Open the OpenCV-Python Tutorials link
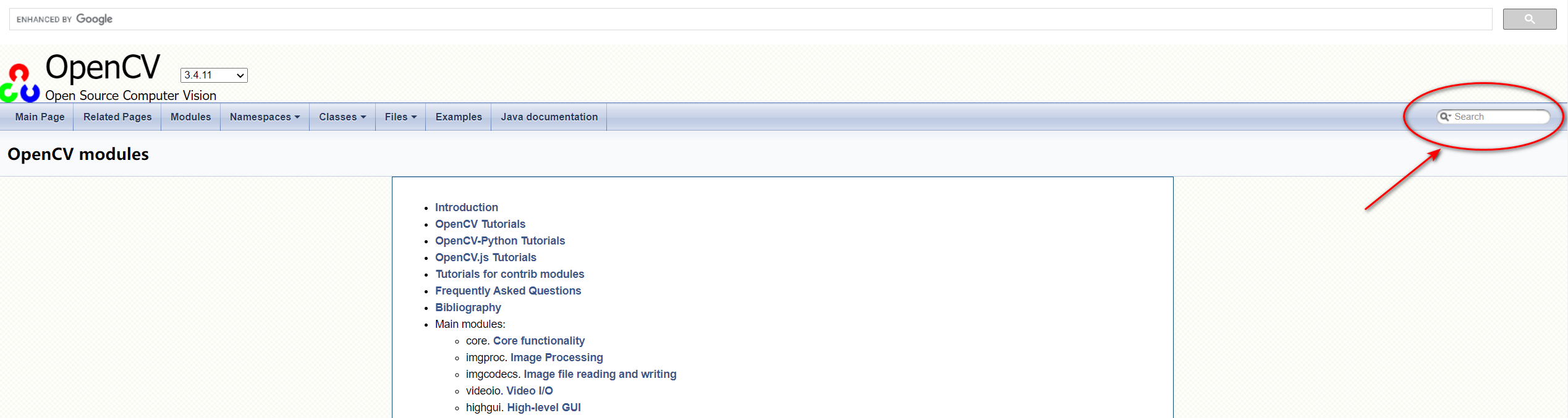This screenshot has height=418, width=1568. [500, 241]
